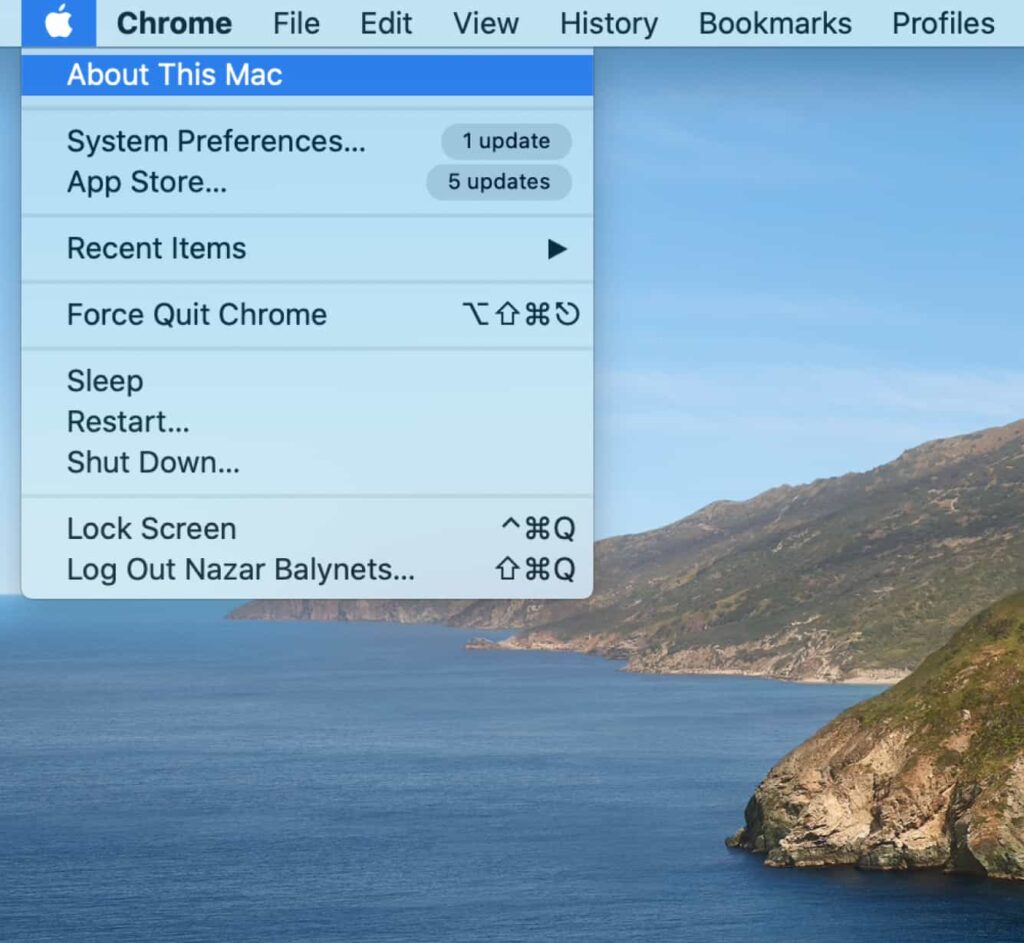Open the View menu
The height and width of the screenshot is (943, 1024).
click(486, 24)
